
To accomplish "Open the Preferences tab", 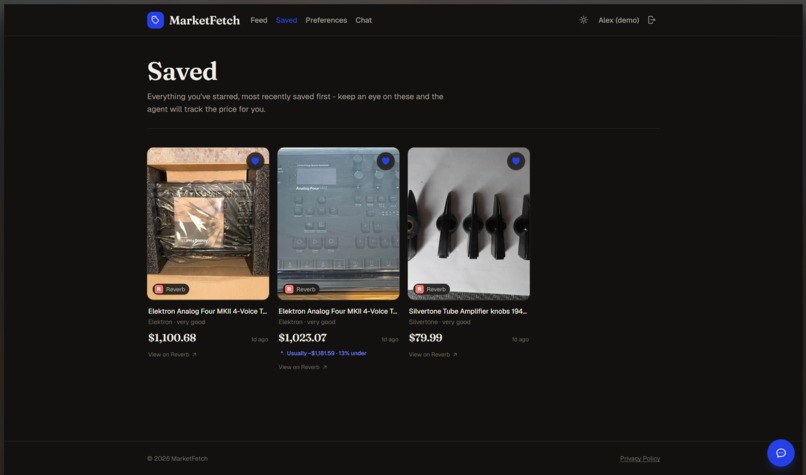I will pos(326,20).
